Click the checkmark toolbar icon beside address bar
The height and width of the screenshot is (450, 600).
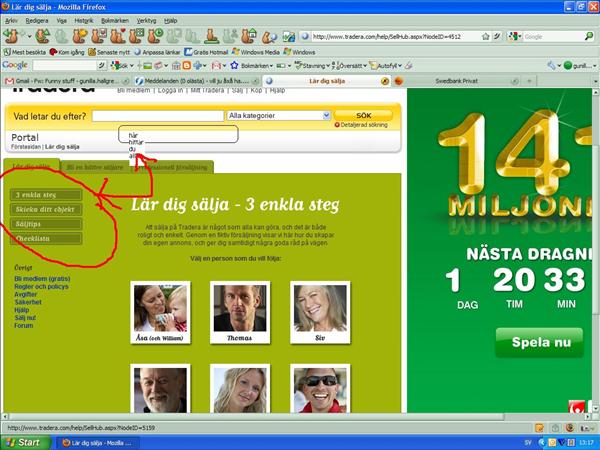(x=289, y=37)
